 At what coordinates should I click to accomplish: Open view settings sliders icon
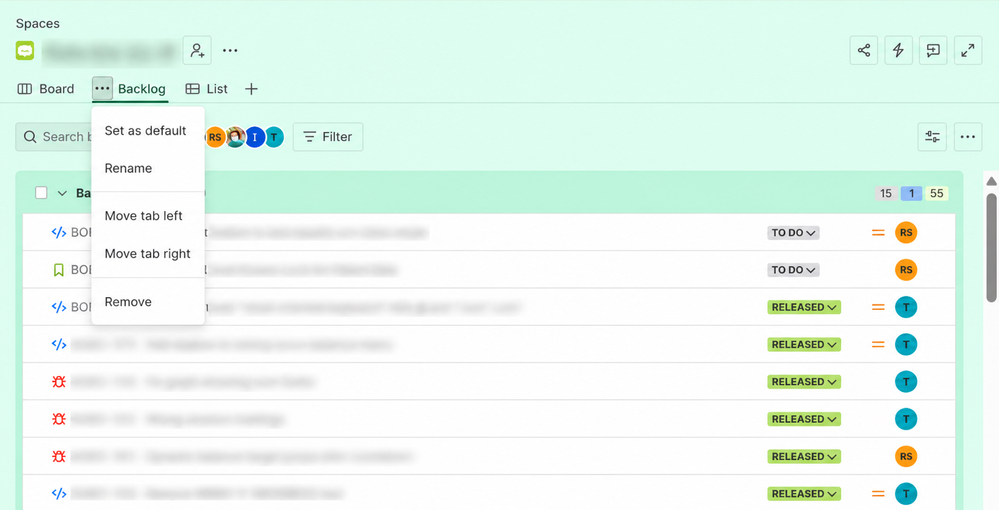coord(933,137)
